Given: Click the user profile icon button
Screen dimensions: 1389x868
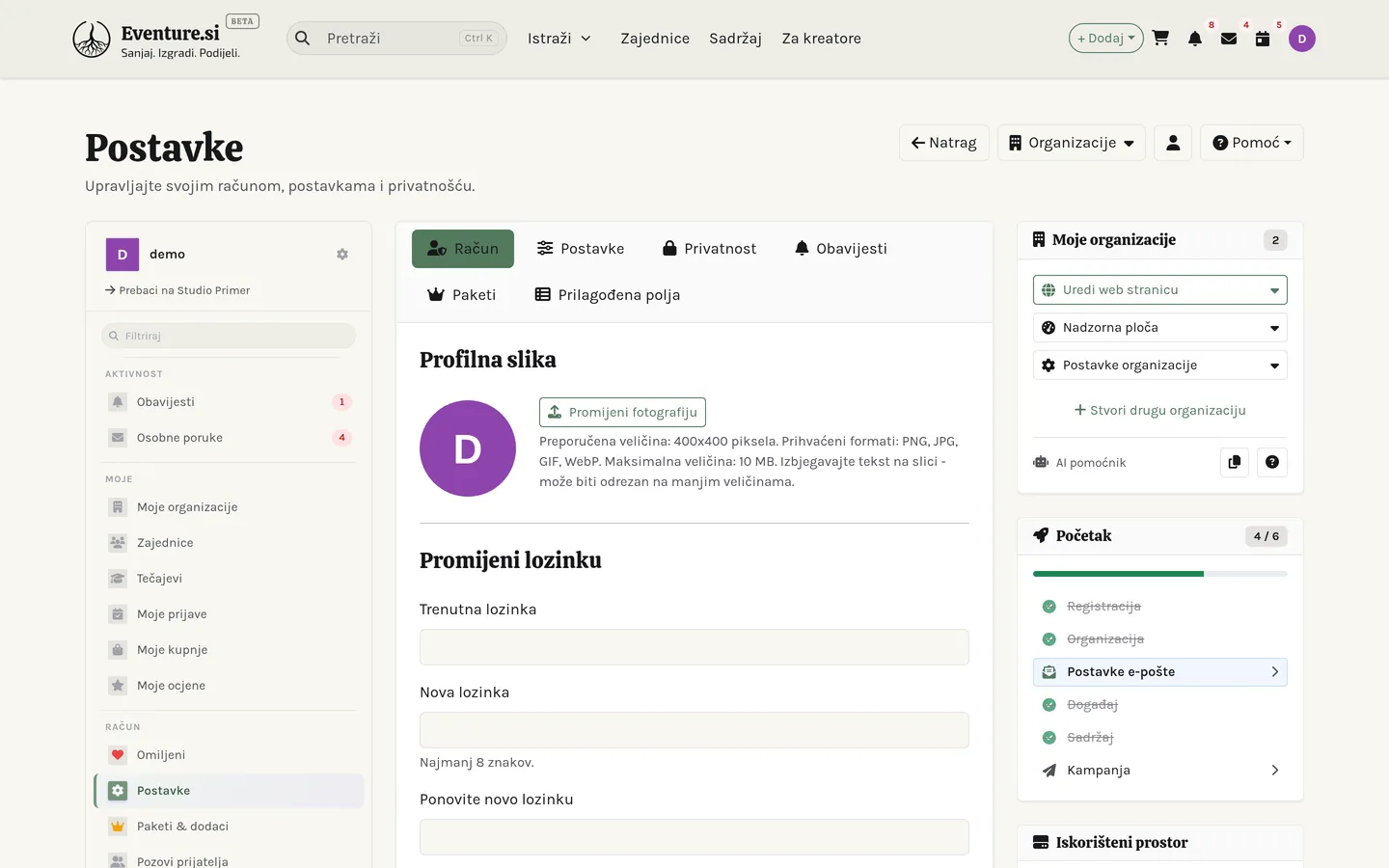Looking at the screenshot, I should [x=1173, y=143].
